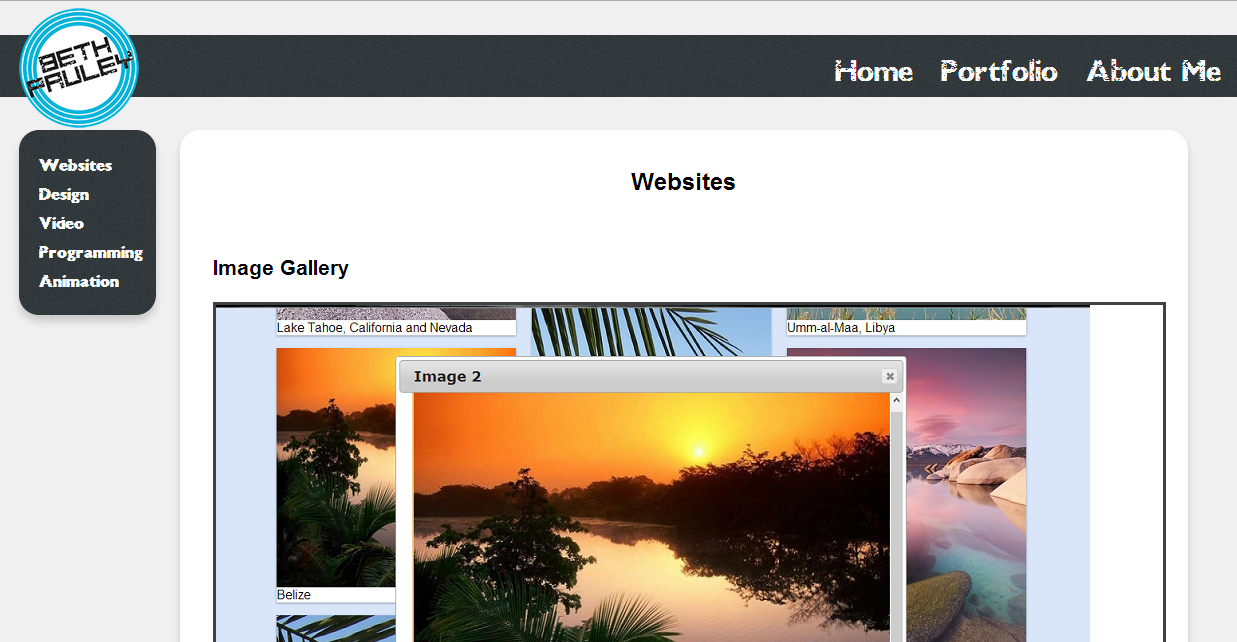Click the Belize sunset thumbnail
This screenshot has width=1237, height=642.
tap(335, 467)
